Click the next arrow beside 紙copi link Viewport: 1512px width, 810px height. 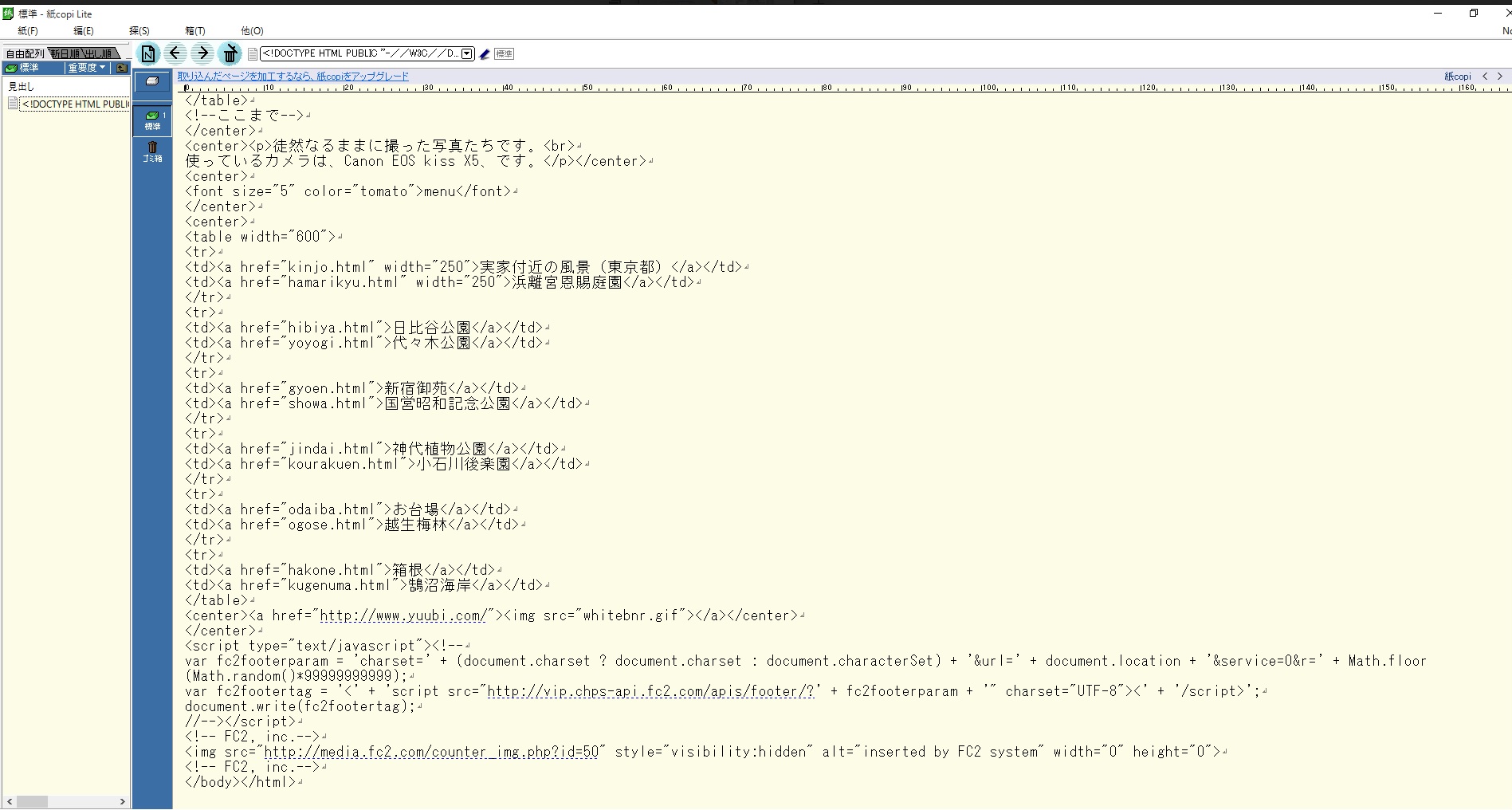coord(1499,77)
